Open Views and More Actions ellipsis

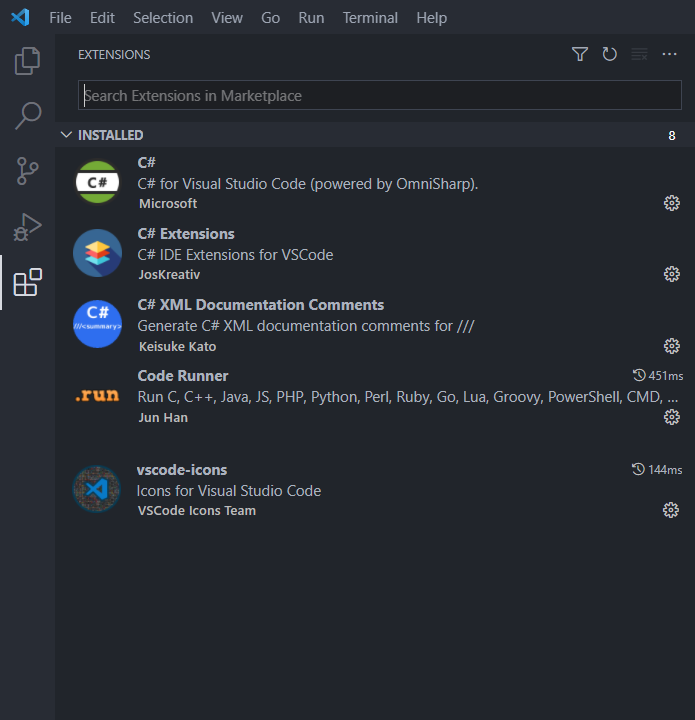tap(669, 54)
